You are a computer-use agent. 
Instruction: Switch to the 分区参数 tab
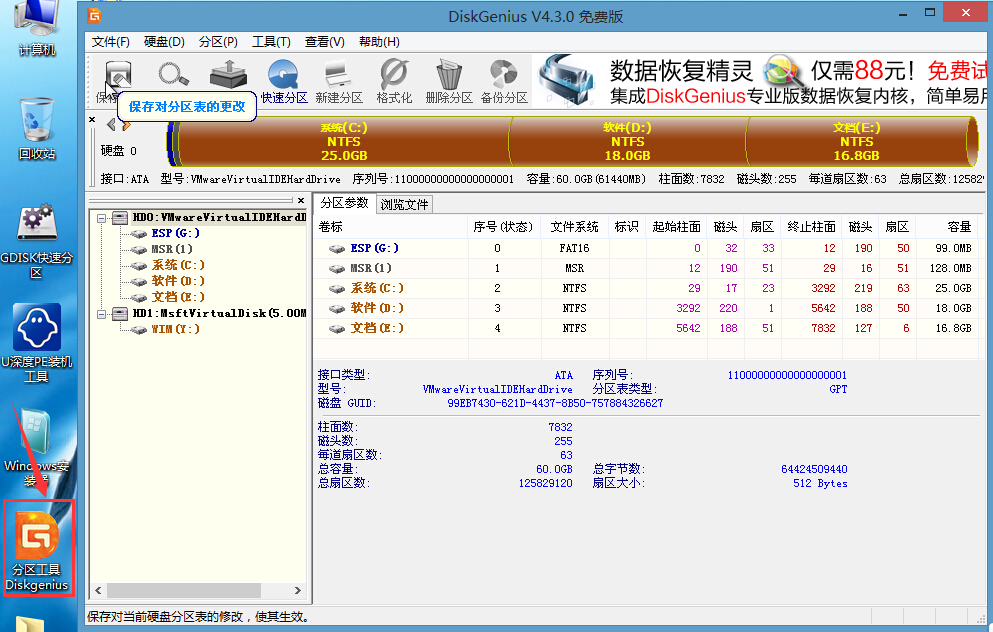pos(345,203)
